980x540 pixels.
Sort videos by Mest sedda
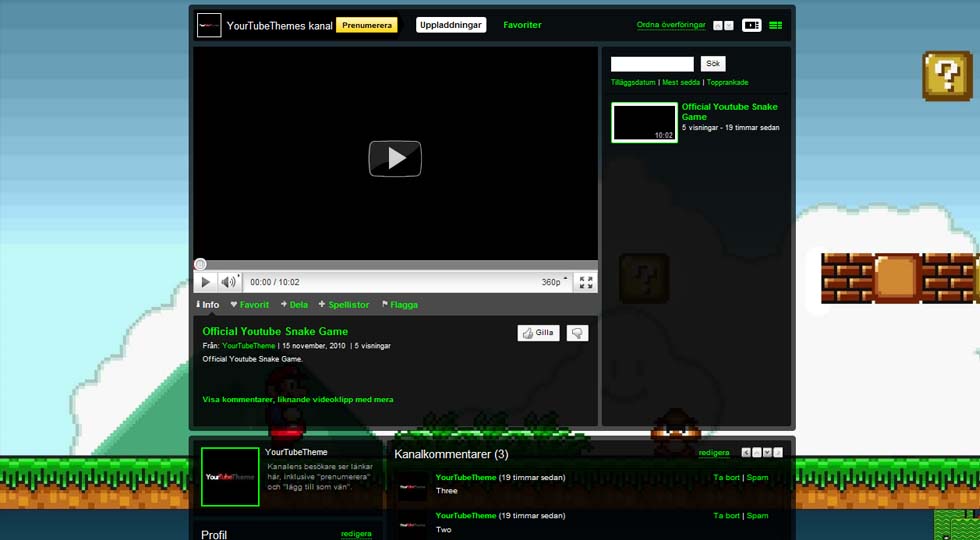681,82
